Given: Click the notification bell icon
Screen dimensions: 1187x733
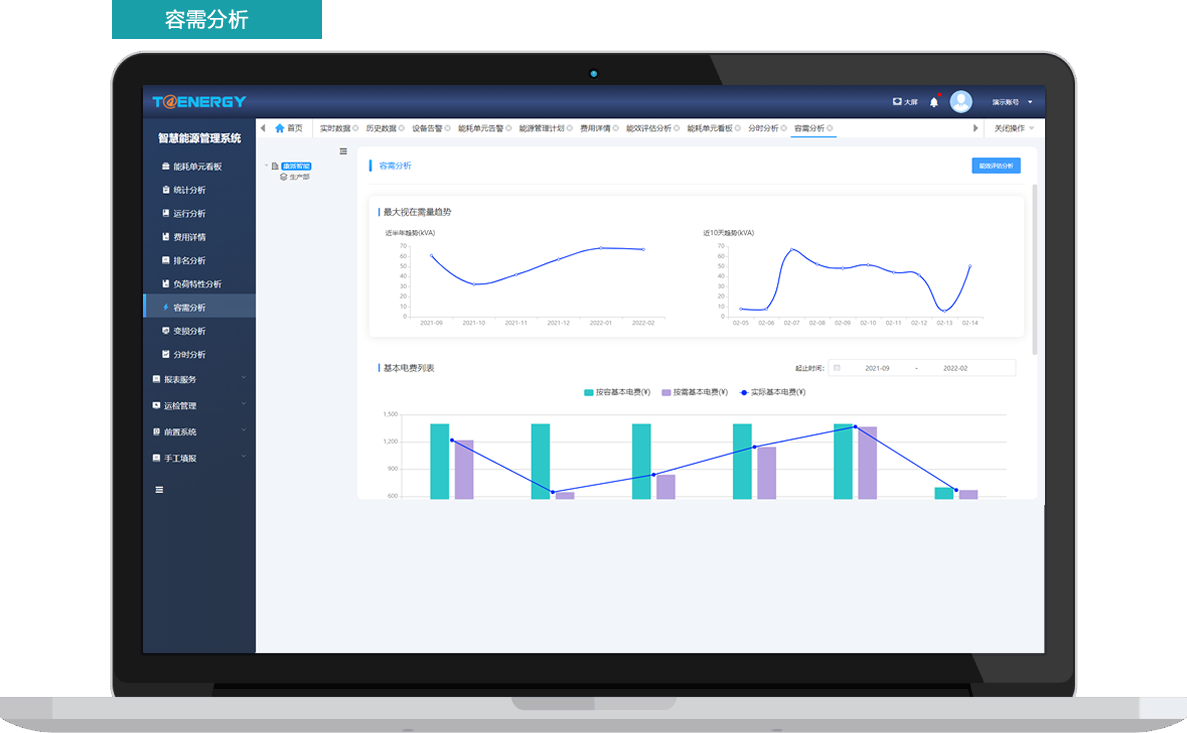Looking at the screenshot, I should 934,102.
